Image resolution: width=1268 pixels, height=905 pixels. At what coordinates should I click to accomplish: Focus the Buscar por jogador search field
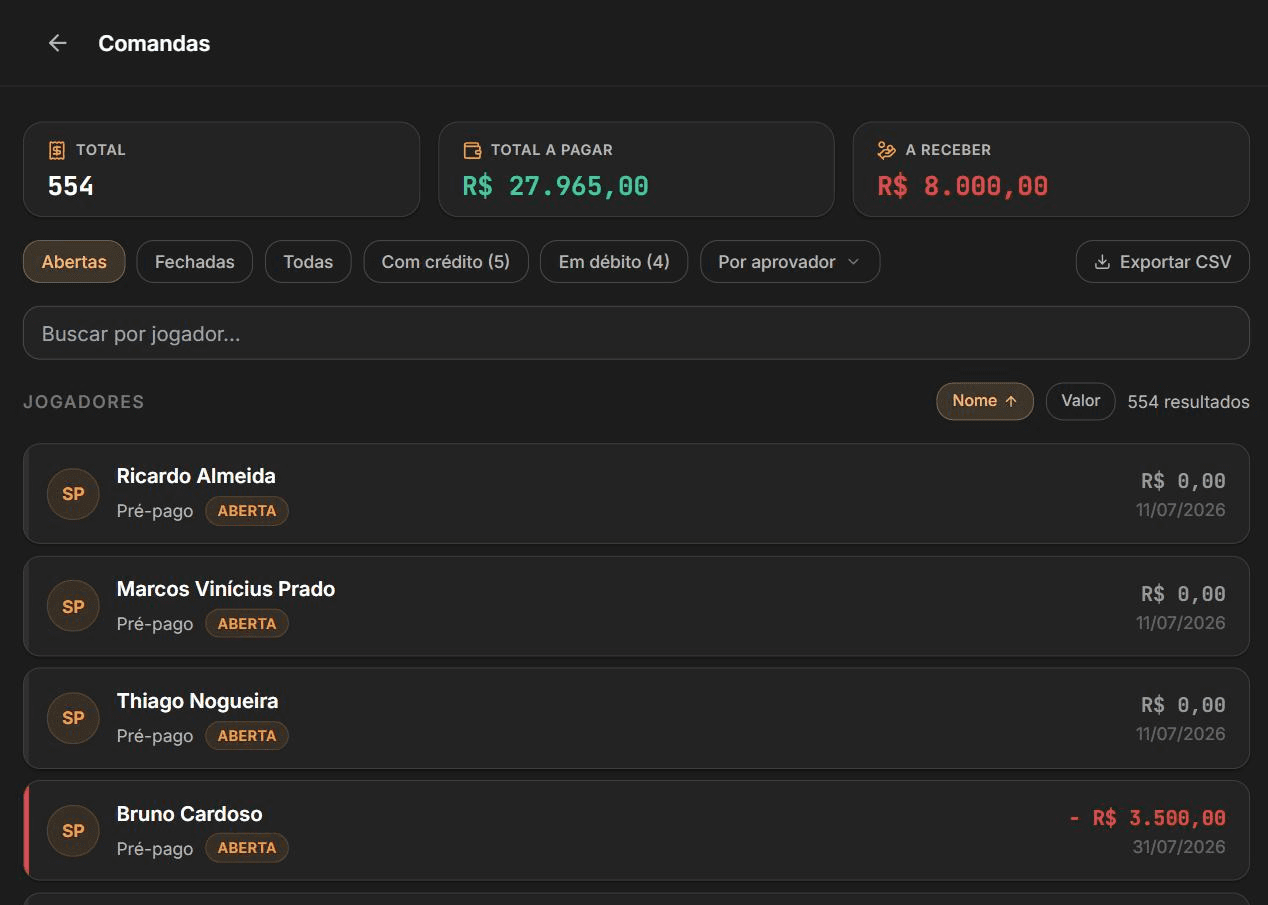click(636, 333)
